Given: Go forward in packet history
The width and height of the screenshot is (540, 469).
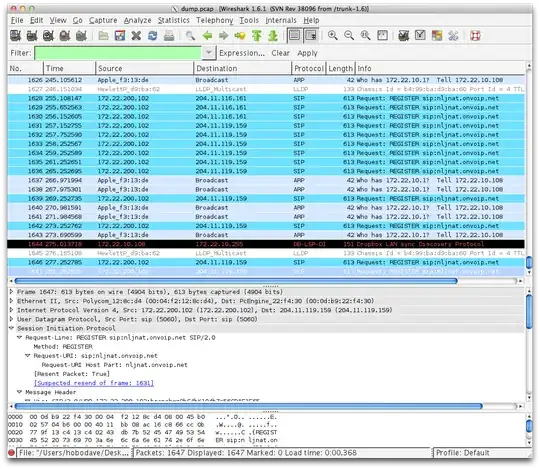Looking at the screenshot, I should [224, 35].
